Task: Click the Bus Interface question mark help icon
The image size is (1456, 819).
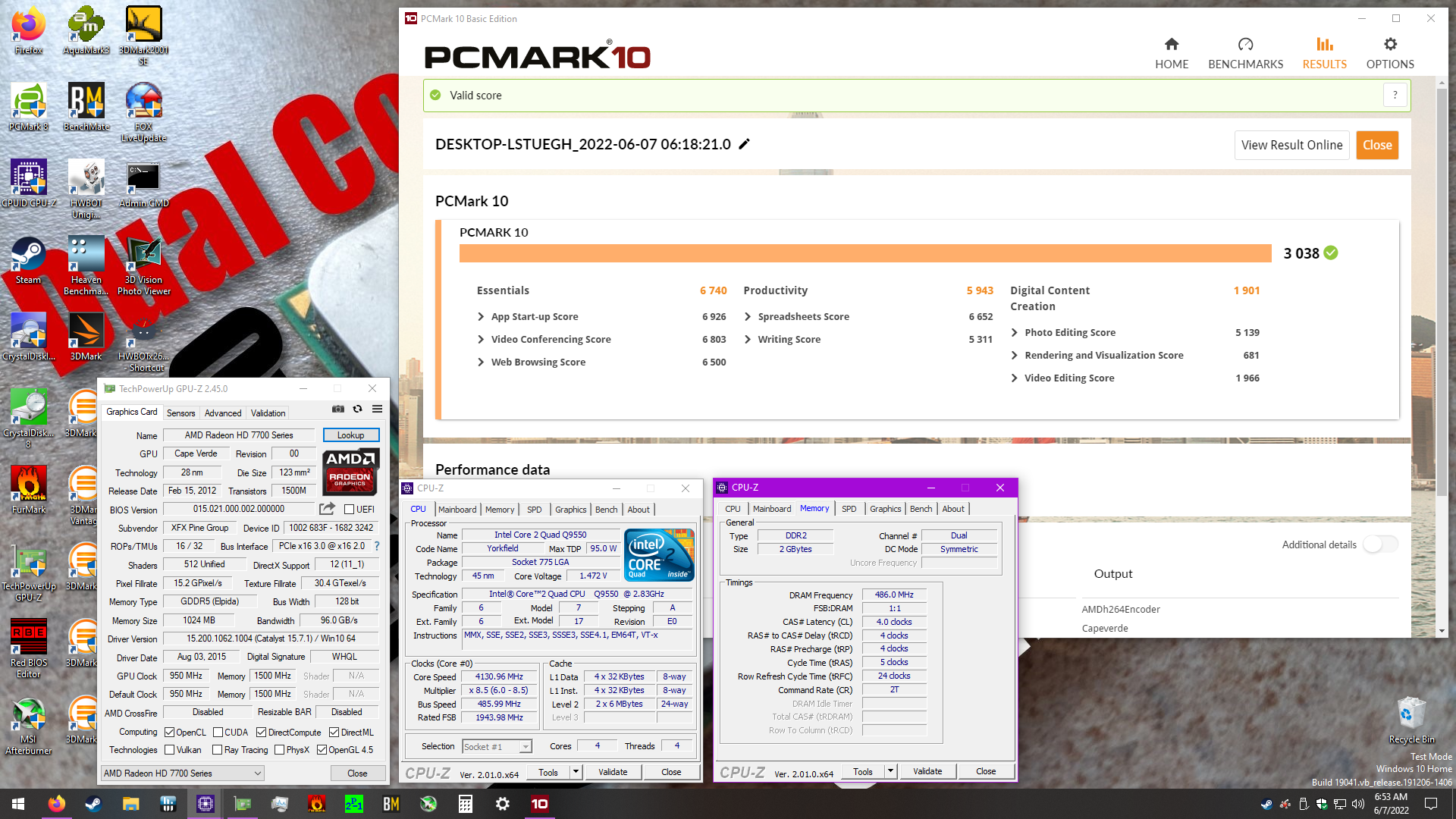Action: point(377,546)
